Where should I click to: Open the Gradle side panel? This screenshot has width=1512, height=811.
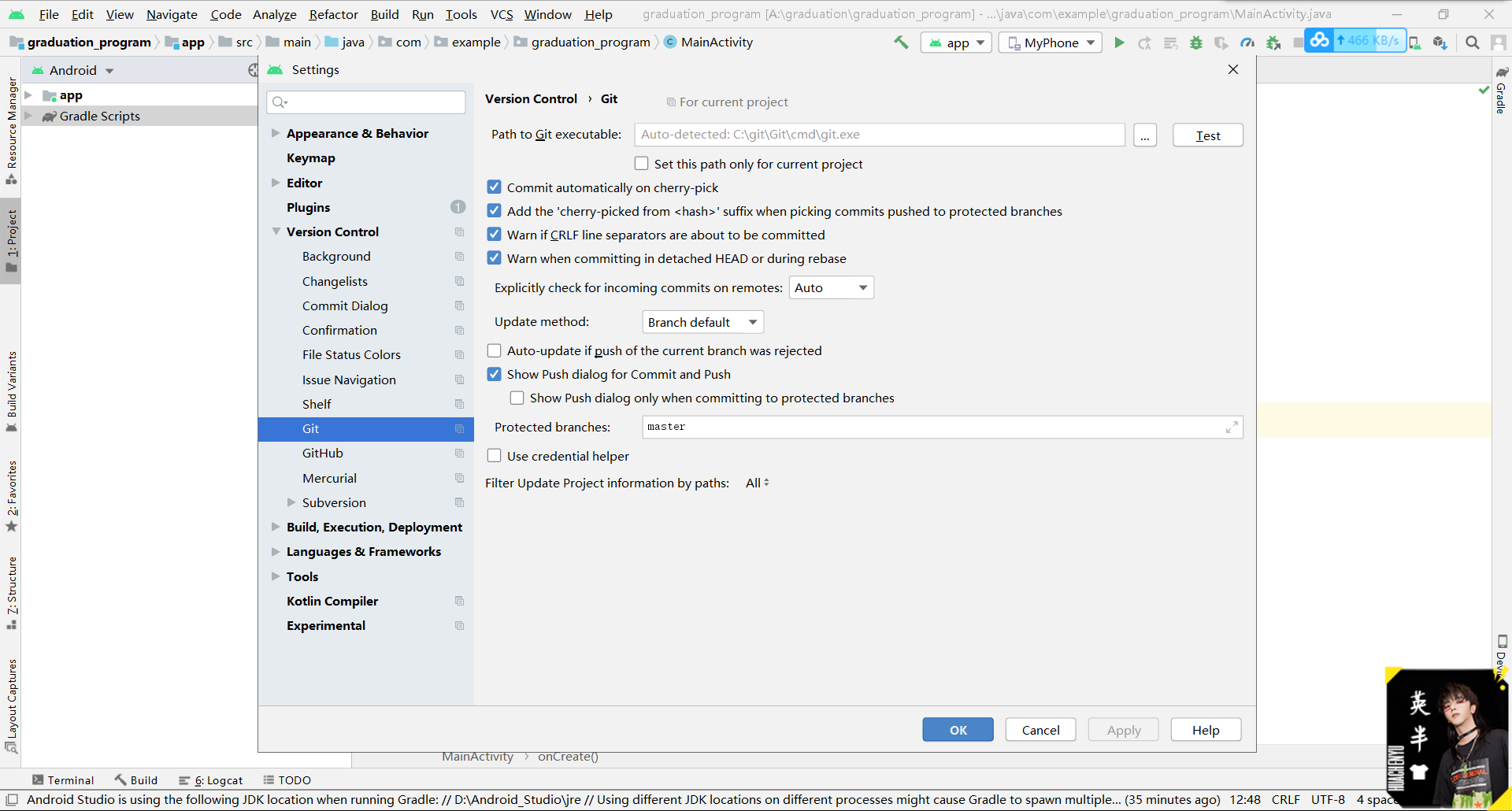coord(1501,91)
